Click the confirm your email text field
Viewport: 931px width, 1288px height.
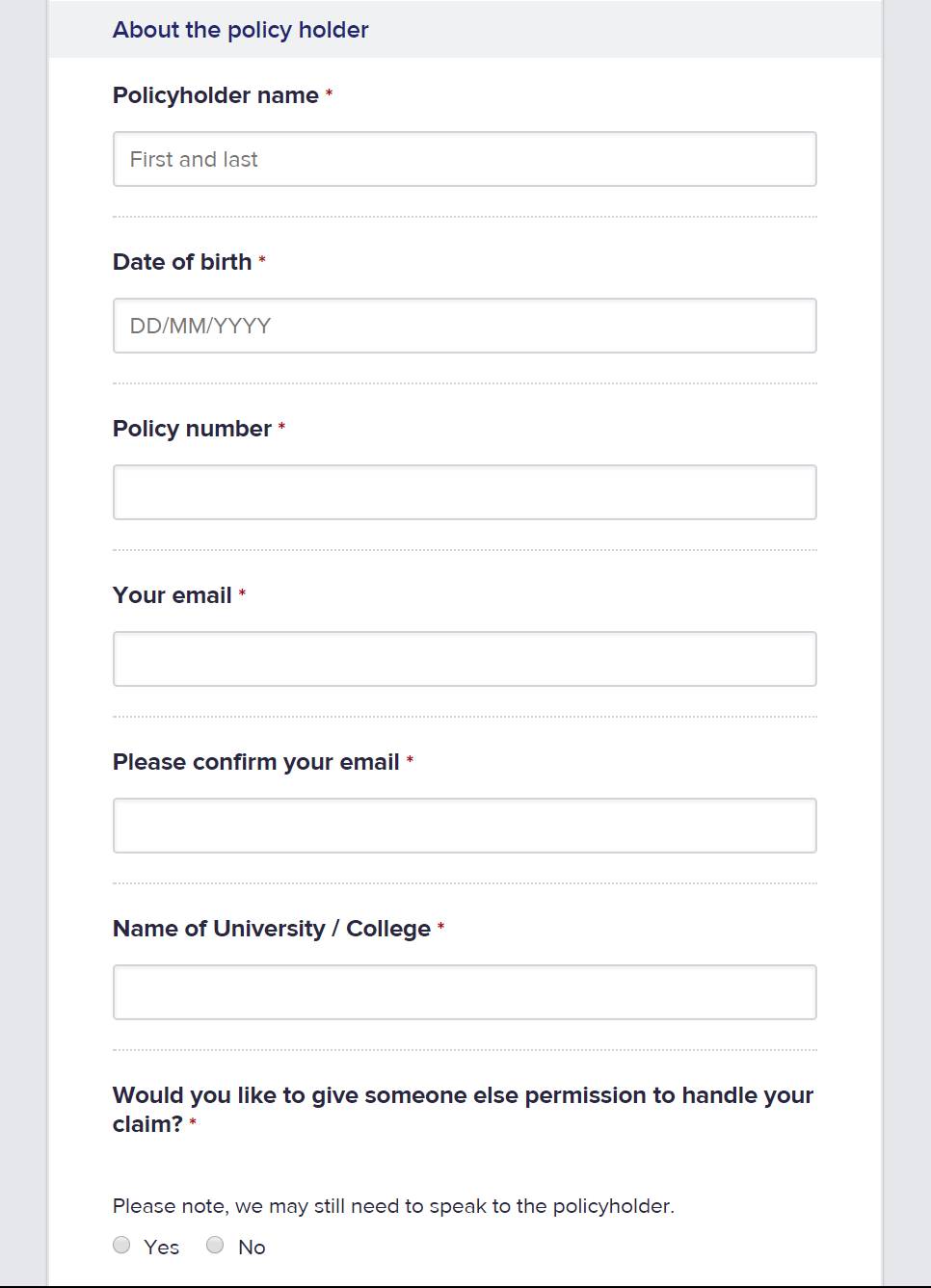click(x=465, y=826)
